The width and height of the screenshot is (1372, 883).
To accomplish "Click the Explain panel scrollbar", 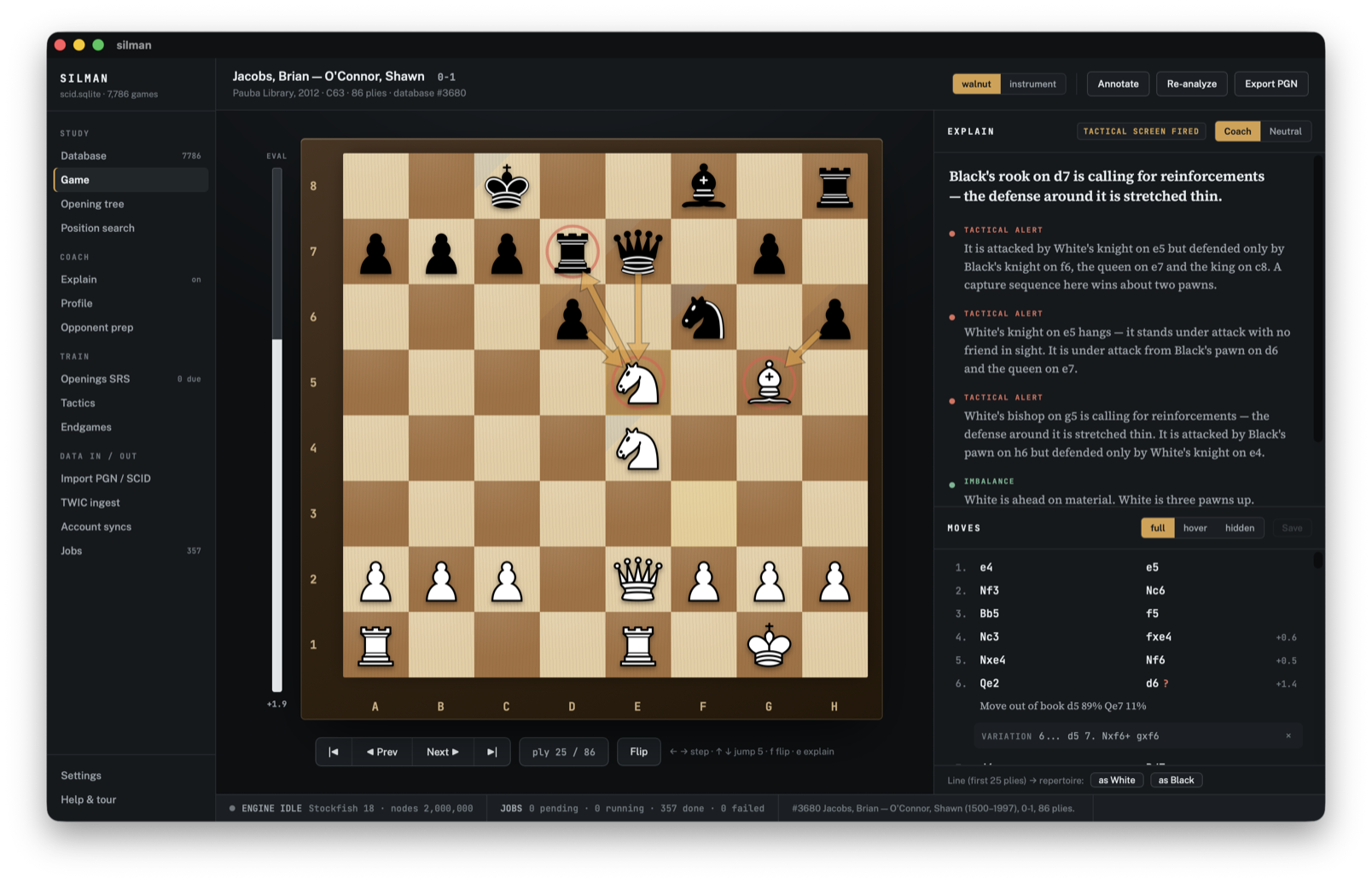I will point(1317,299).
